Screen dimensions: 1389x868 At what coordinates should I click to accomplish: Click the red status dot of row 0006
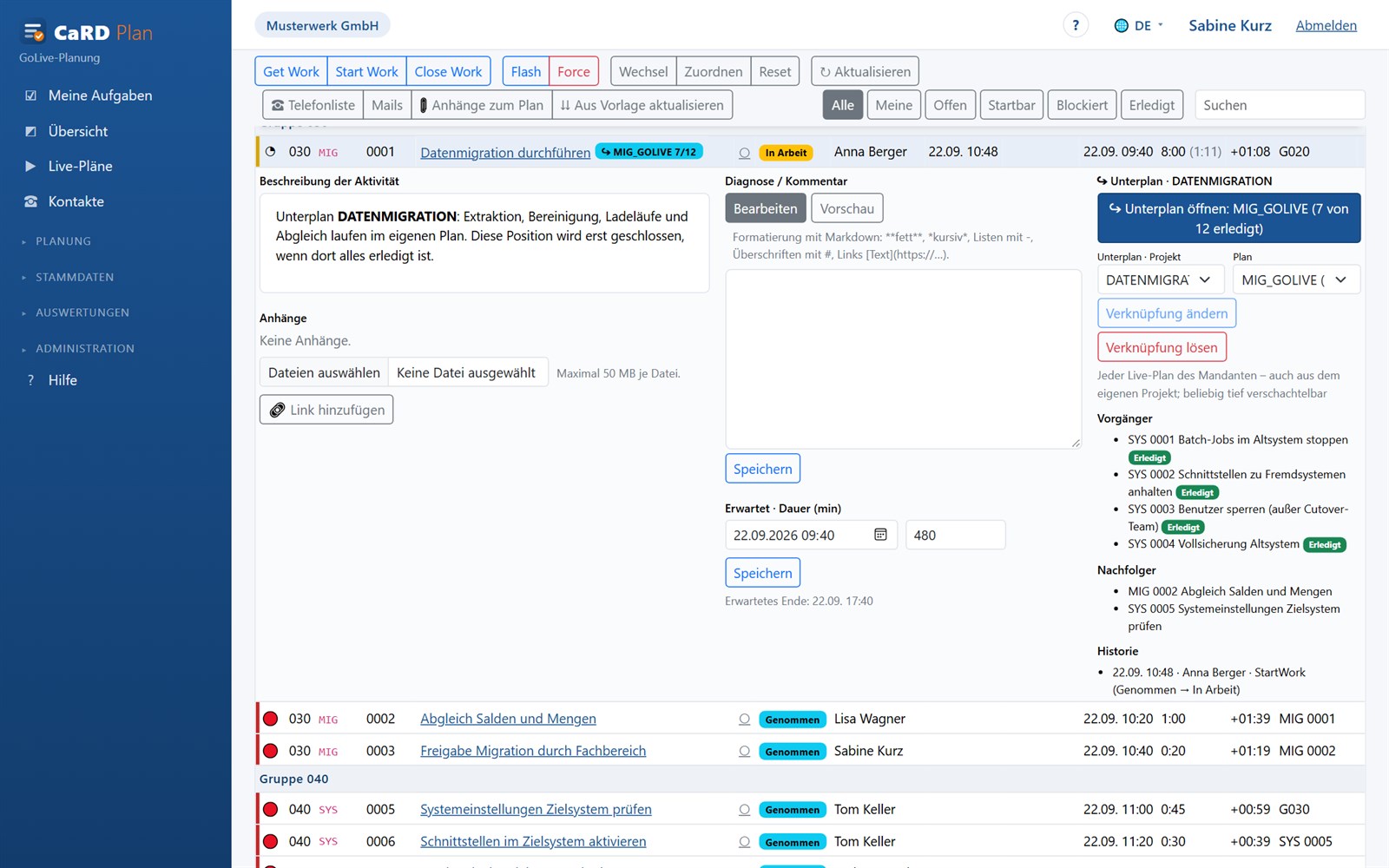coord(271,841)
